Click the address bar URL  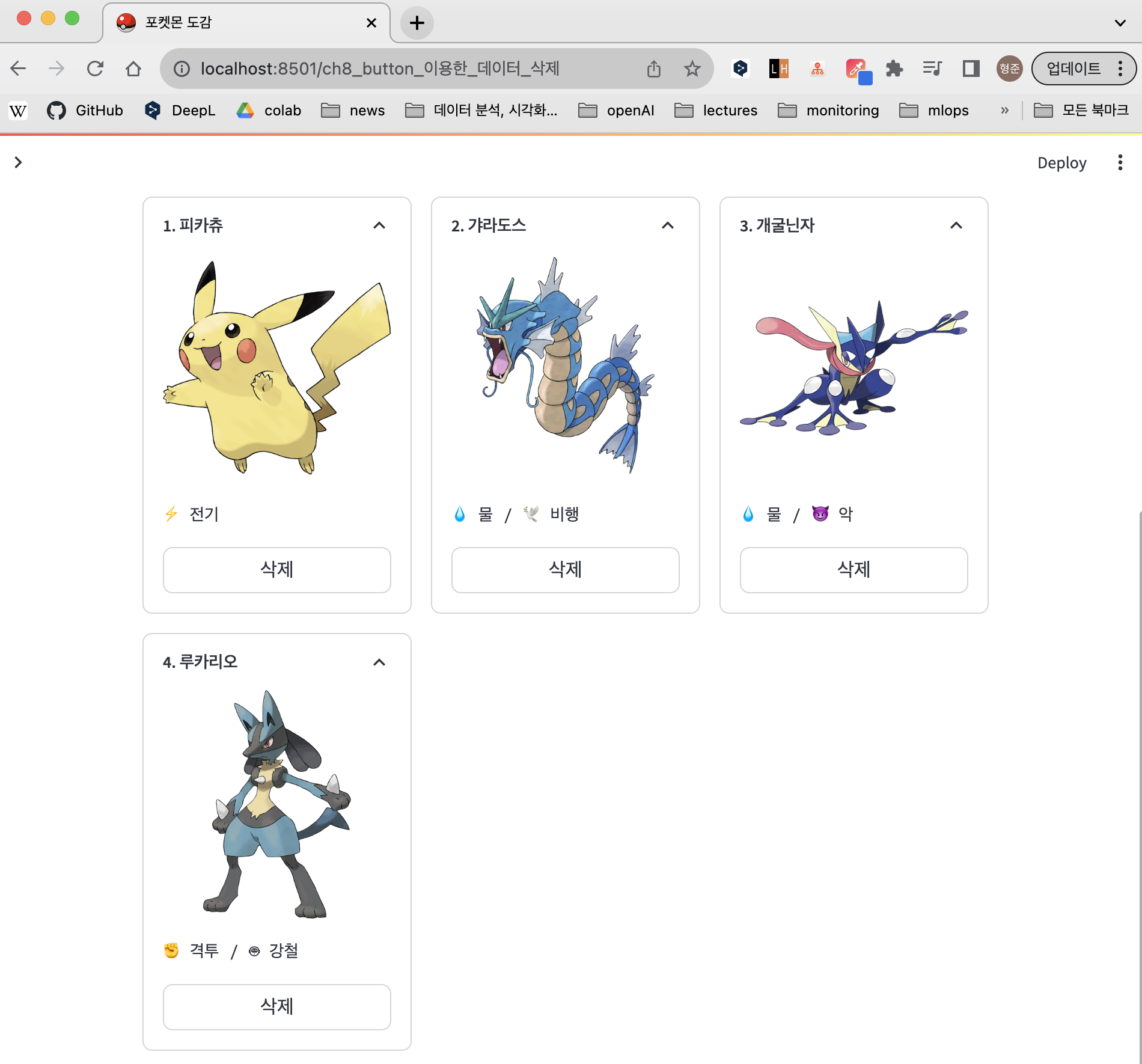tap(380, 69)
